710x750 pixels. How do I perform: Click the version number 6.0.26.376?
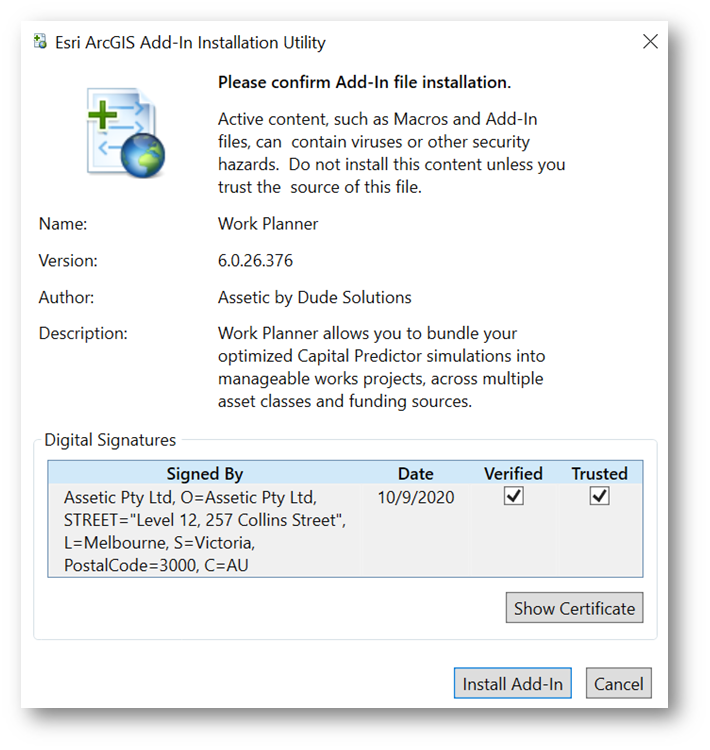pyautogui.click(x=255, y=261)
